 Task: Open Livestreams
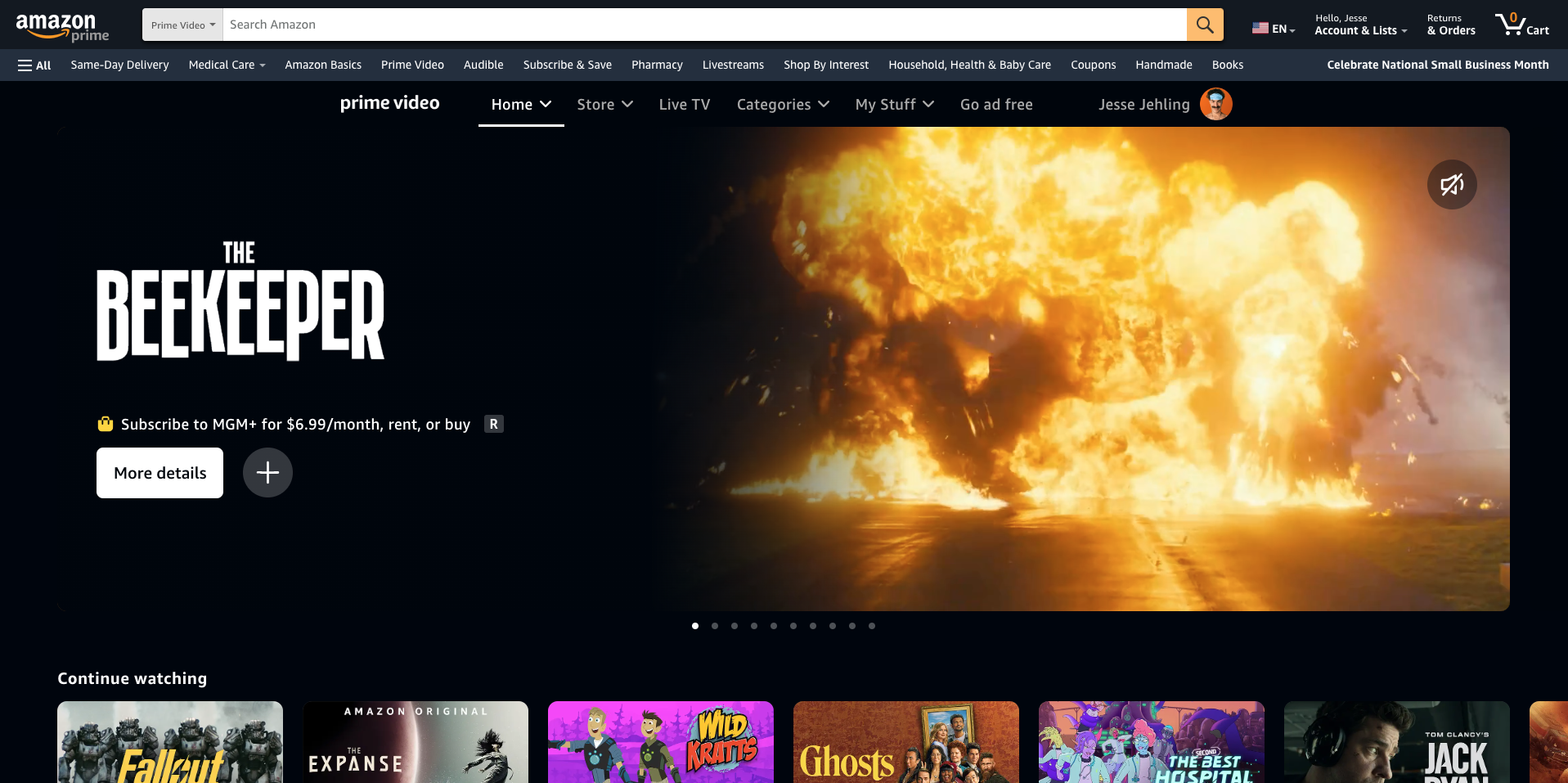(733, 65)
